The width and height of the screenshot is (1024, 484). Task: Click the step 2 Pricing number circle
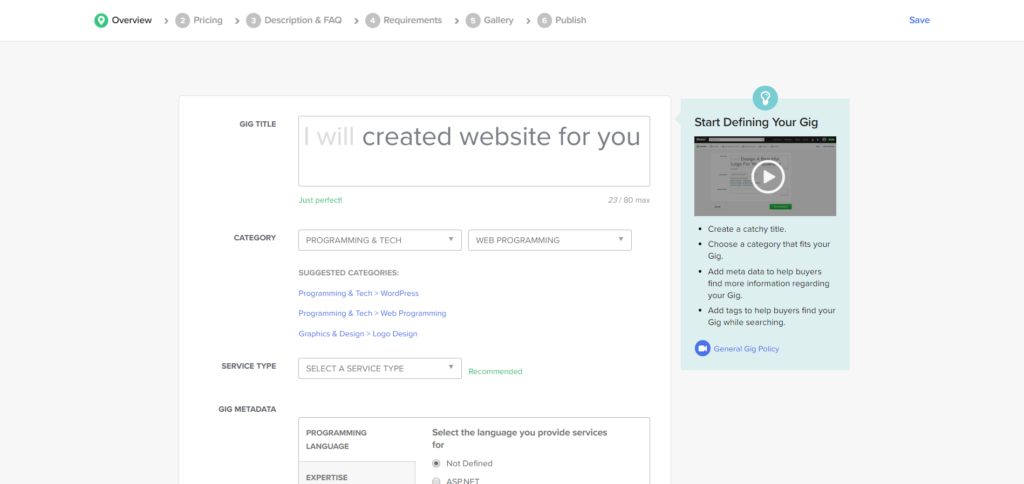[x=182, y=20]
